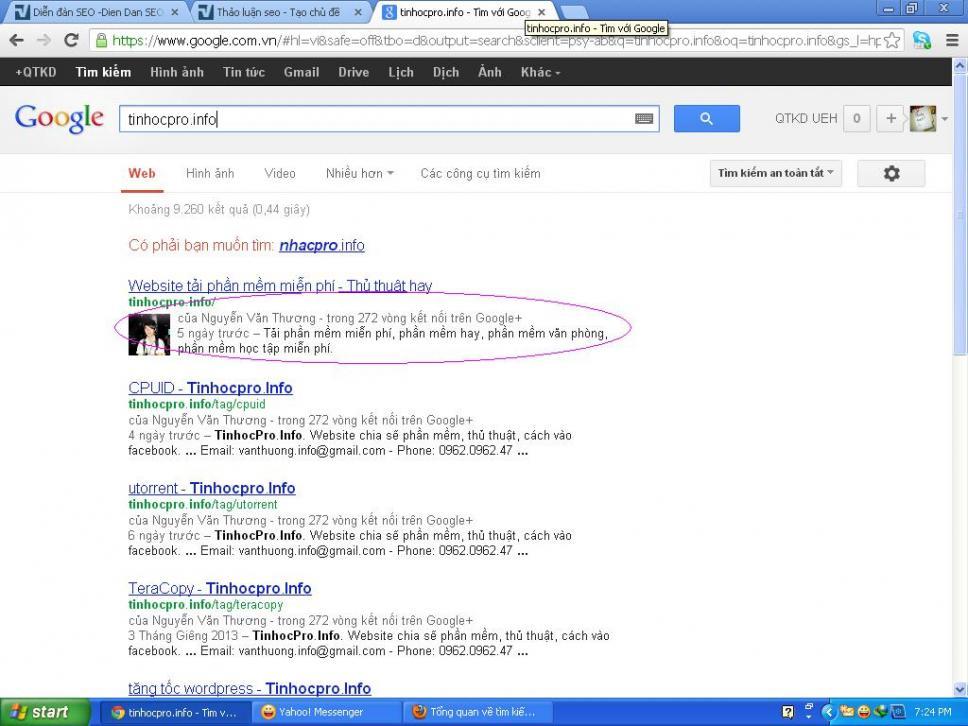The width and height of the screenshot is (968, 726).
Task: Open the Skype extension icon
Action: pyautogui.click(x=922, y=41)
